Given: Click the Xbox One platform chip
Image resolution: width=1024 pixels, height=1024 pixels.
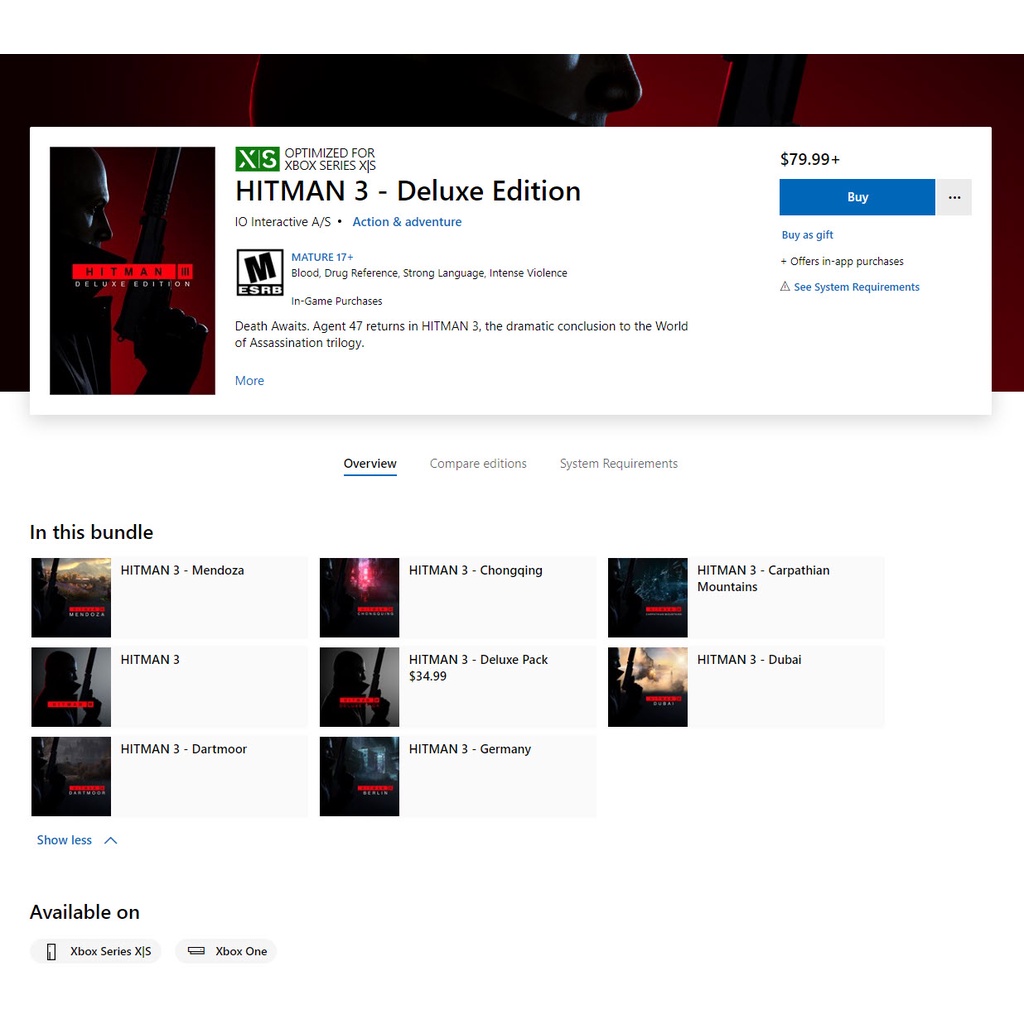Looking at the screenshot, I should [226, 951].
